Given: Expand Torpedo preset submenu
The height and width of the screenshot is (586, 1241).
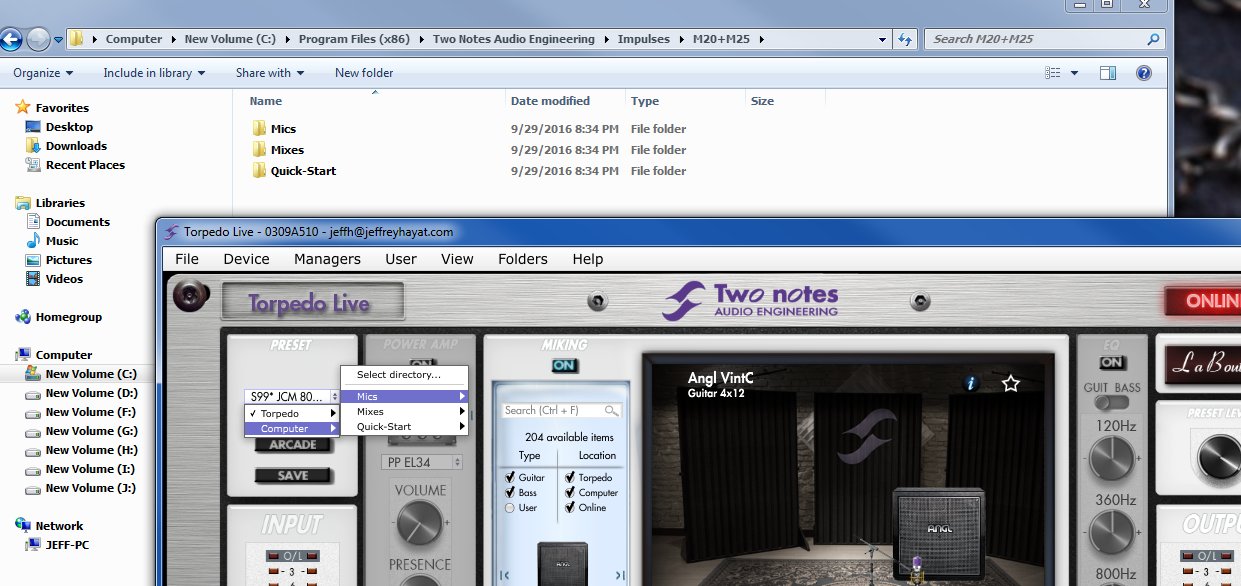Looking at the screenshot, I should [292, 413].
